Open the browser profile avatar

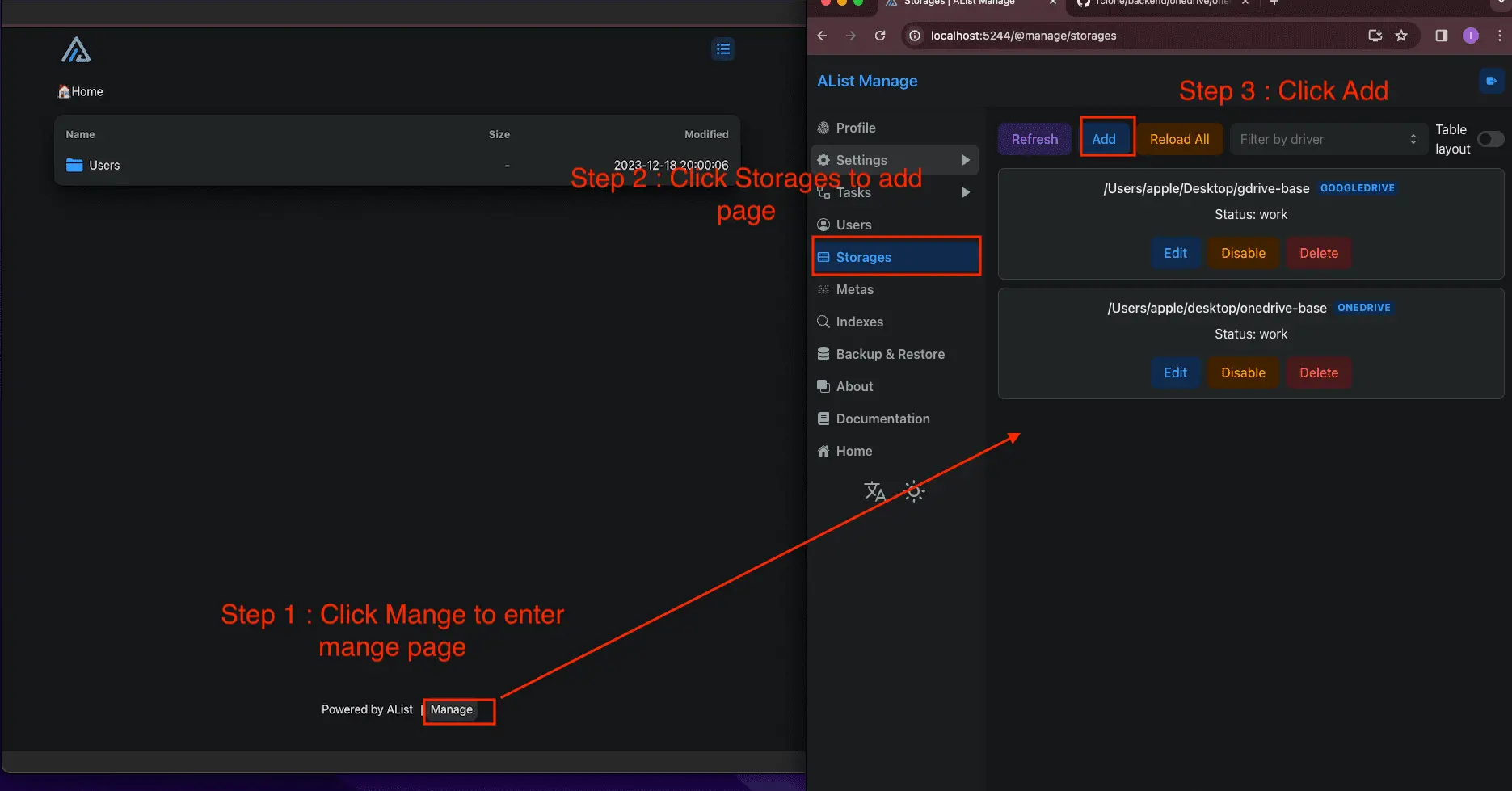pyautogui.click(x=1471, y=36)
